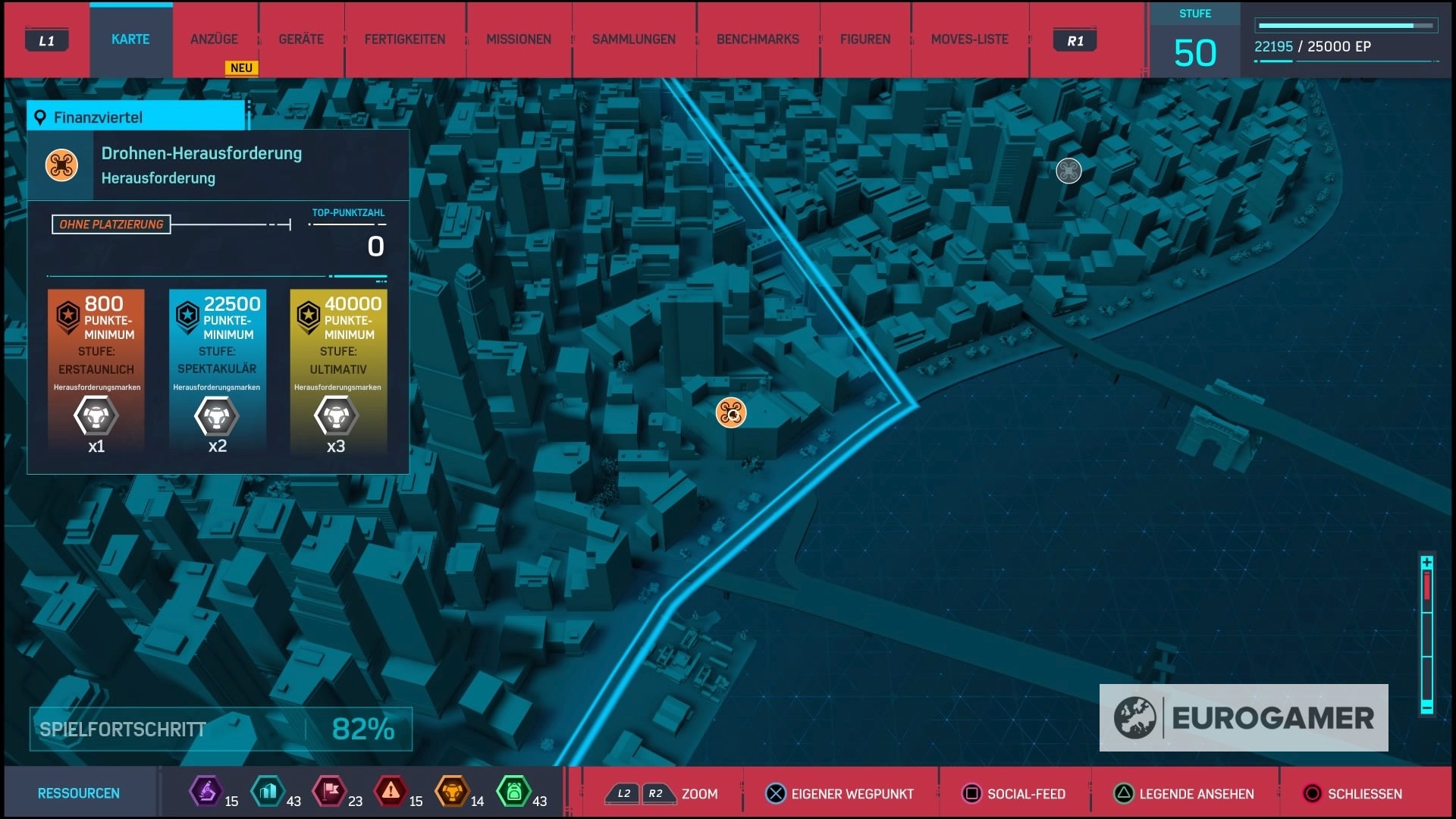
Task: Switch to the Fertigkeiten tab
Action: [405, 39]
